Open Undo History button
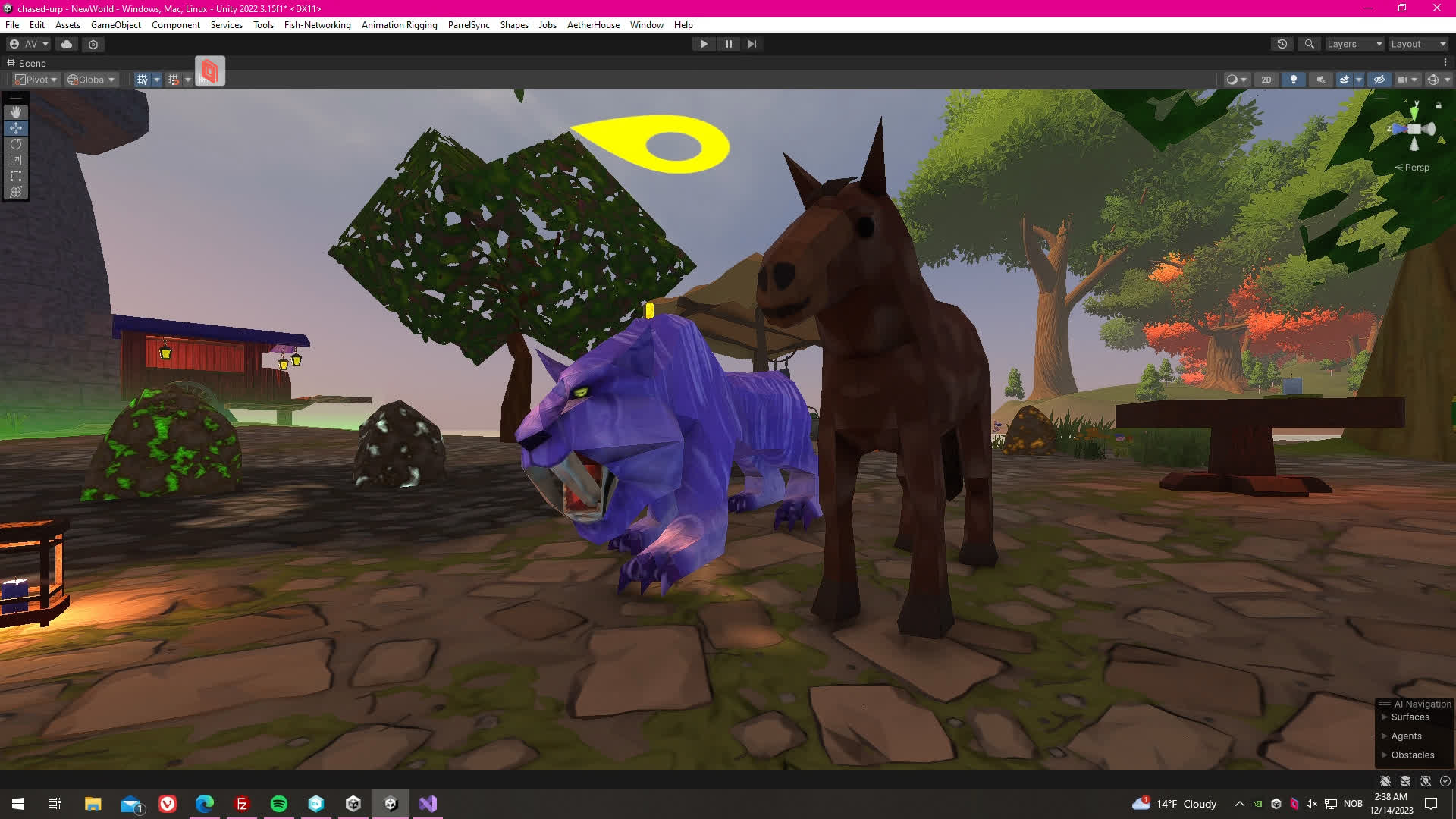This screenshot has width=1456, height=819. pyautogui.click(x=1282, y=44)
